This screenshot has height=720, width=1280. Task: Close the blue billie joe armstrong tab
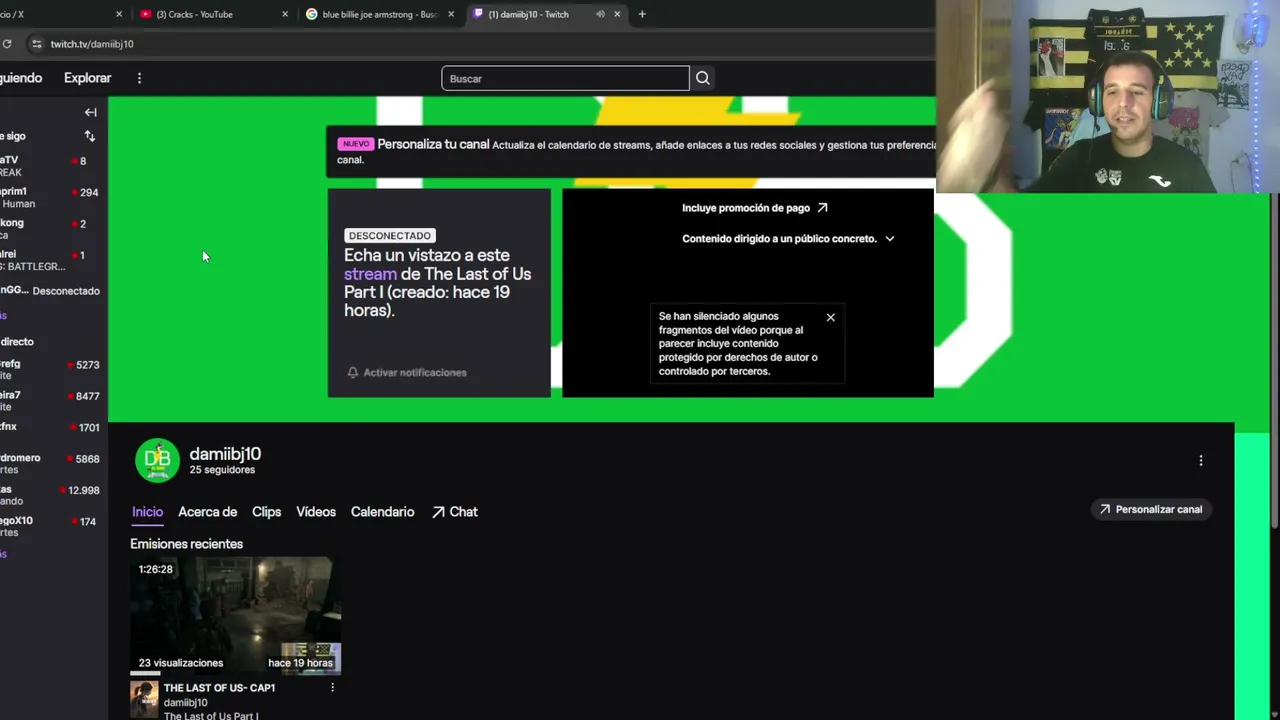coord(451,14)
